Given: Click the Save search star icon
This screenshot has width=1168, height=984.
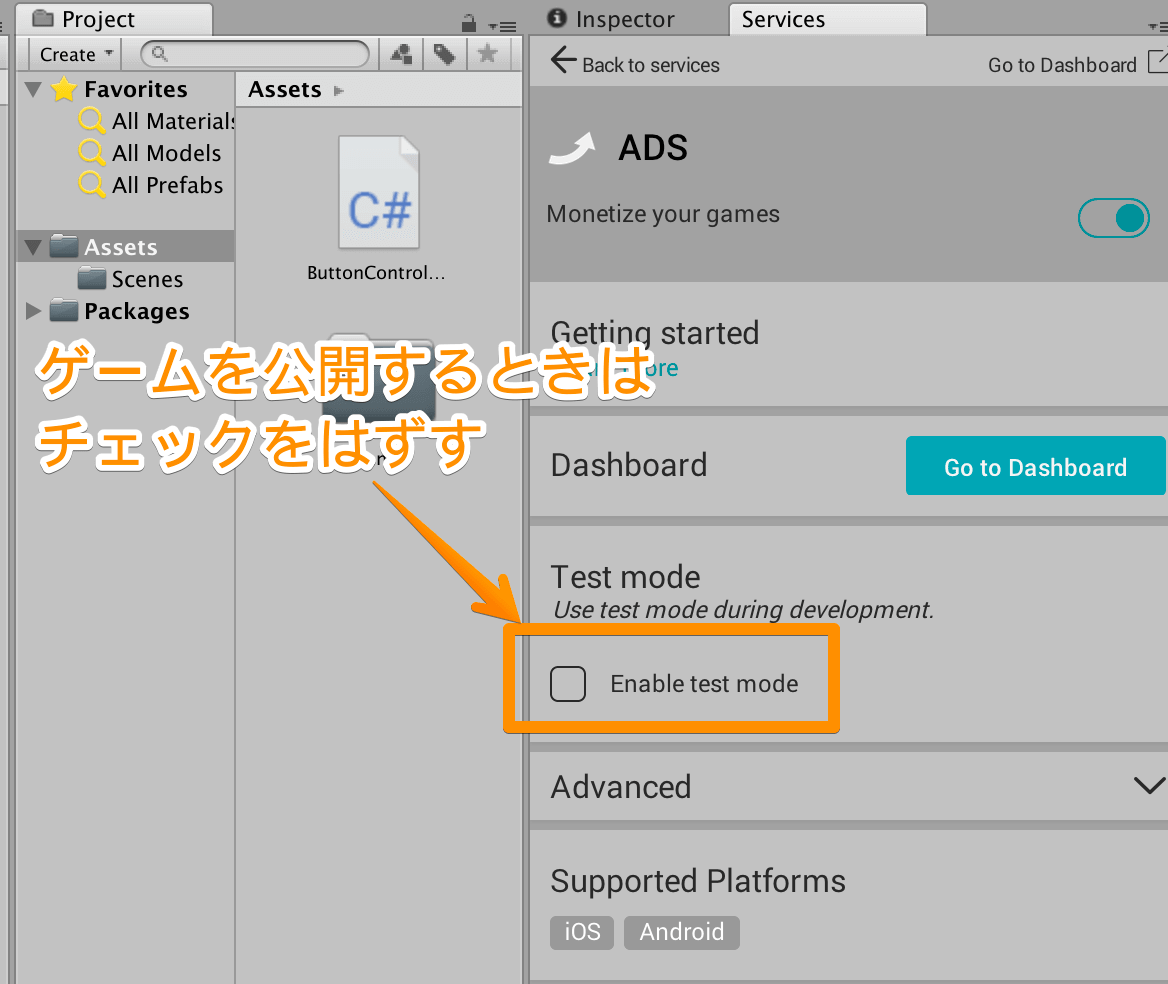Looking at the screenshot, I should click(488, 54).
